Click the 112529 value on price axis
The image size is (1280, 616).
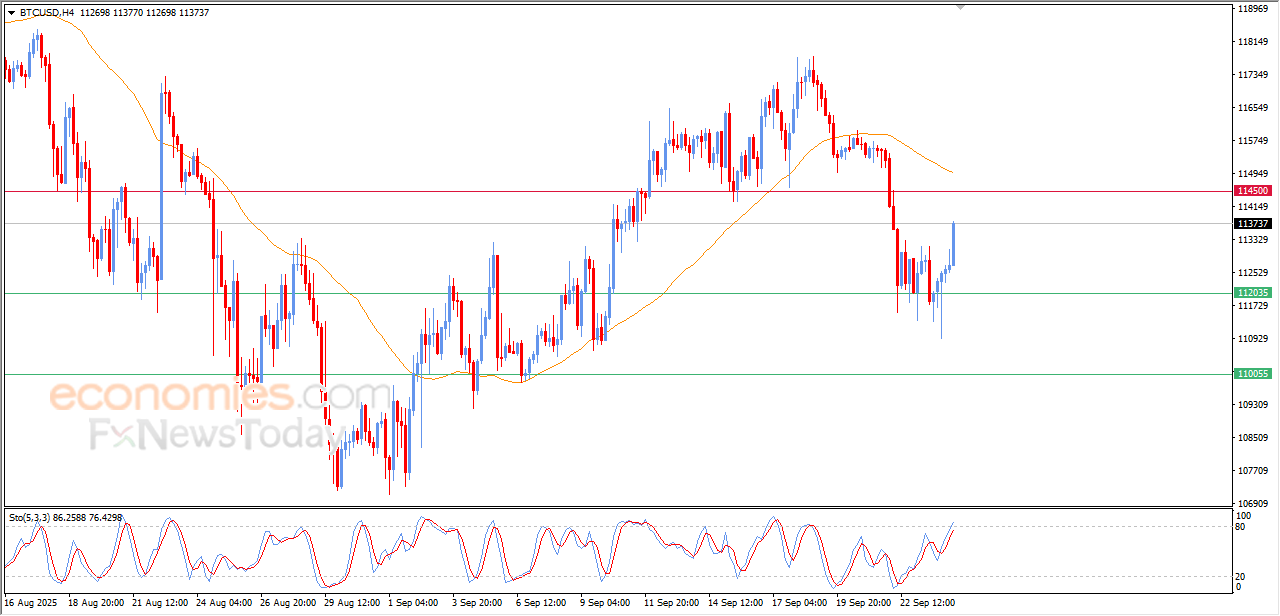click(x=1253, y=273)
